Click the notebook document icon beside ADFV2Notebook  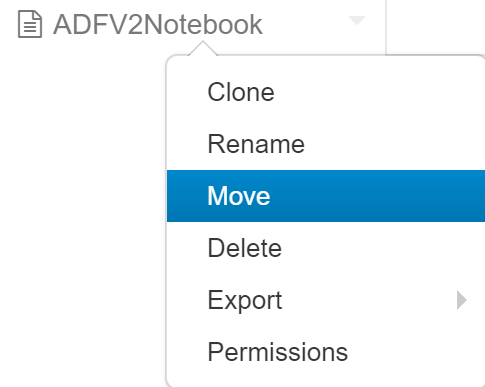30,24
